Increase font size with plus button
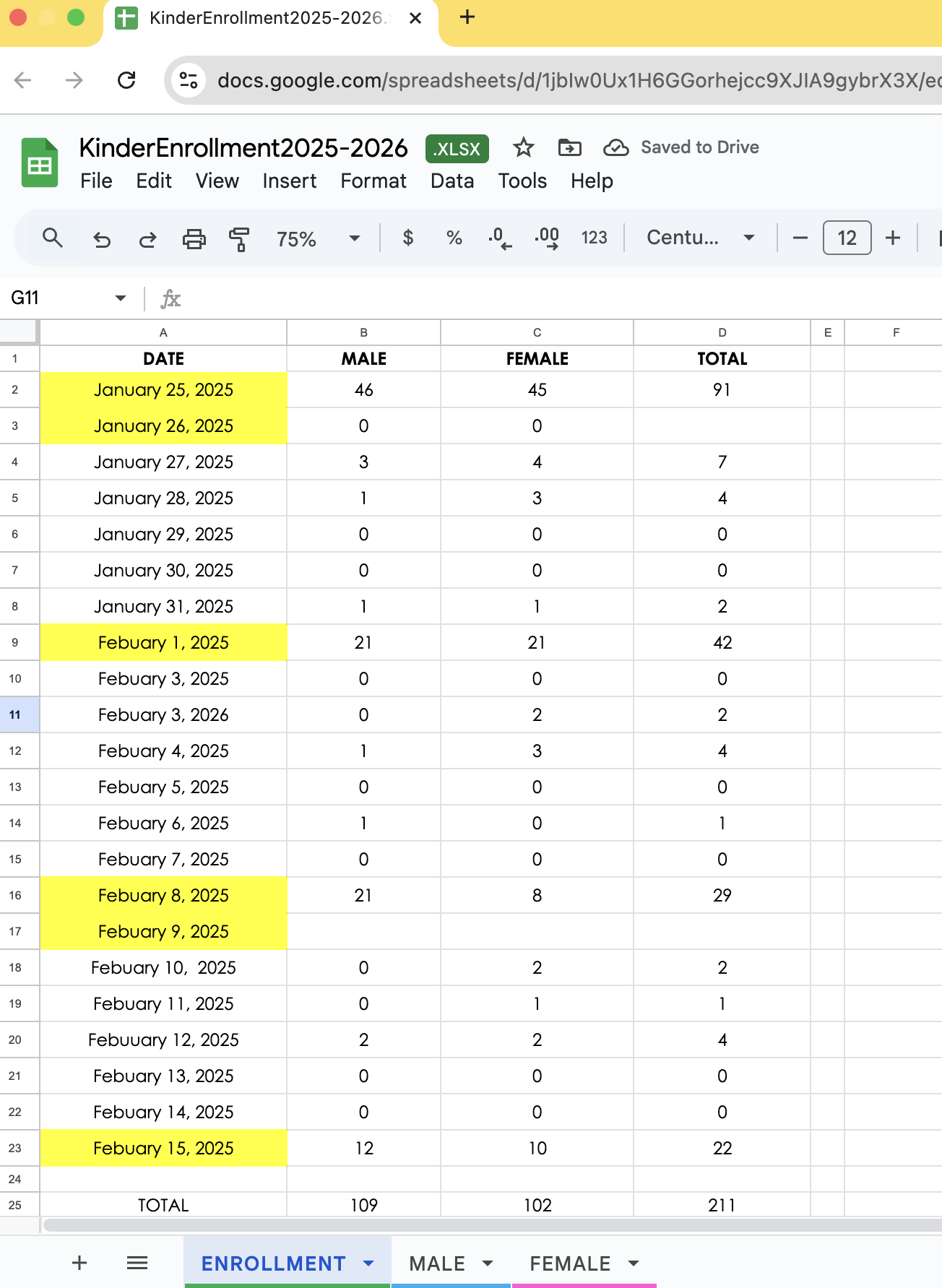 point(893,238)
